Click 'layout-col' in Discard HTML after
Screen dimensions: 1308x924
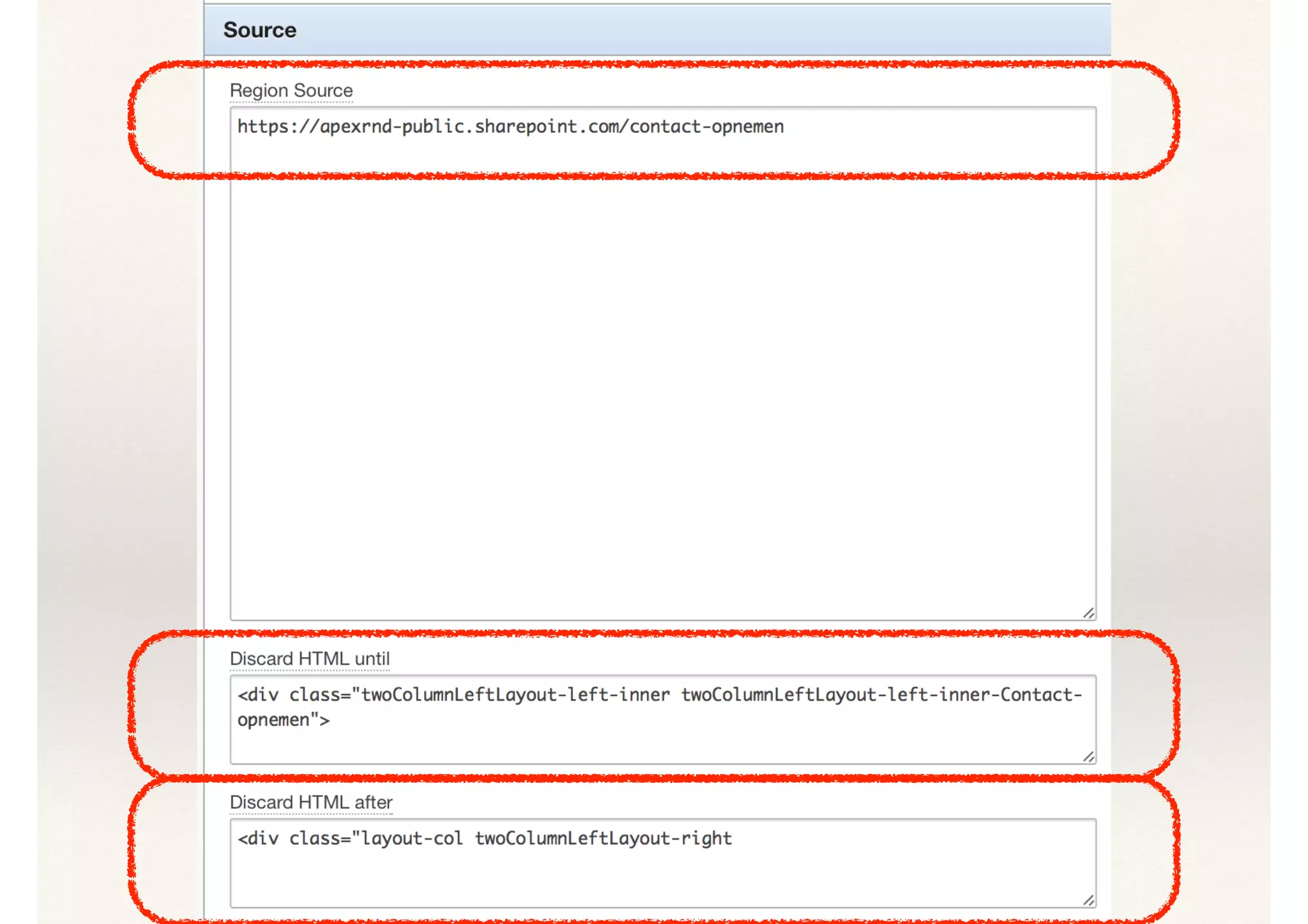pyautogui.click(x=412, y=838)
